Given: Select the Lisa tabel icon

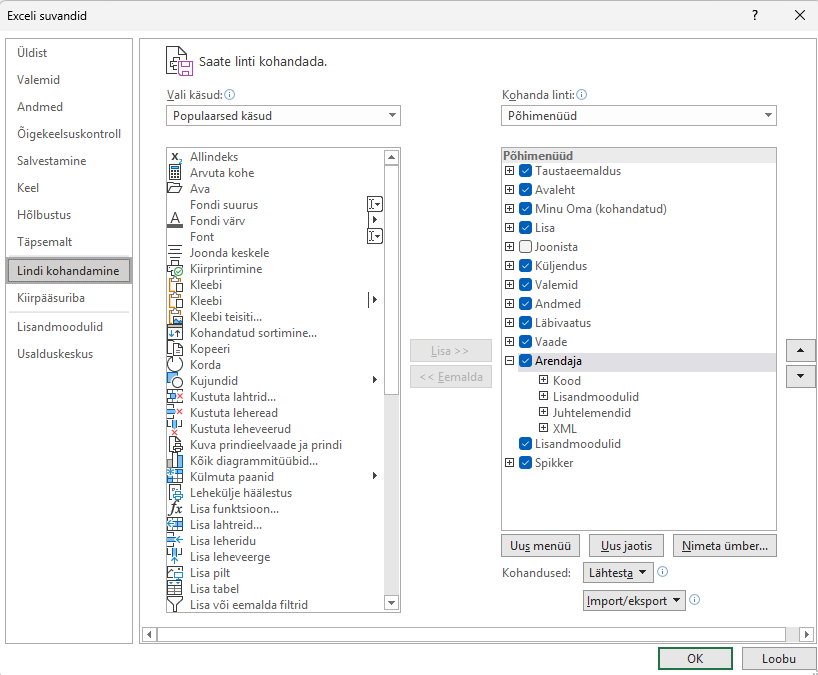Looking at the screenshot, I should (174, 589).
